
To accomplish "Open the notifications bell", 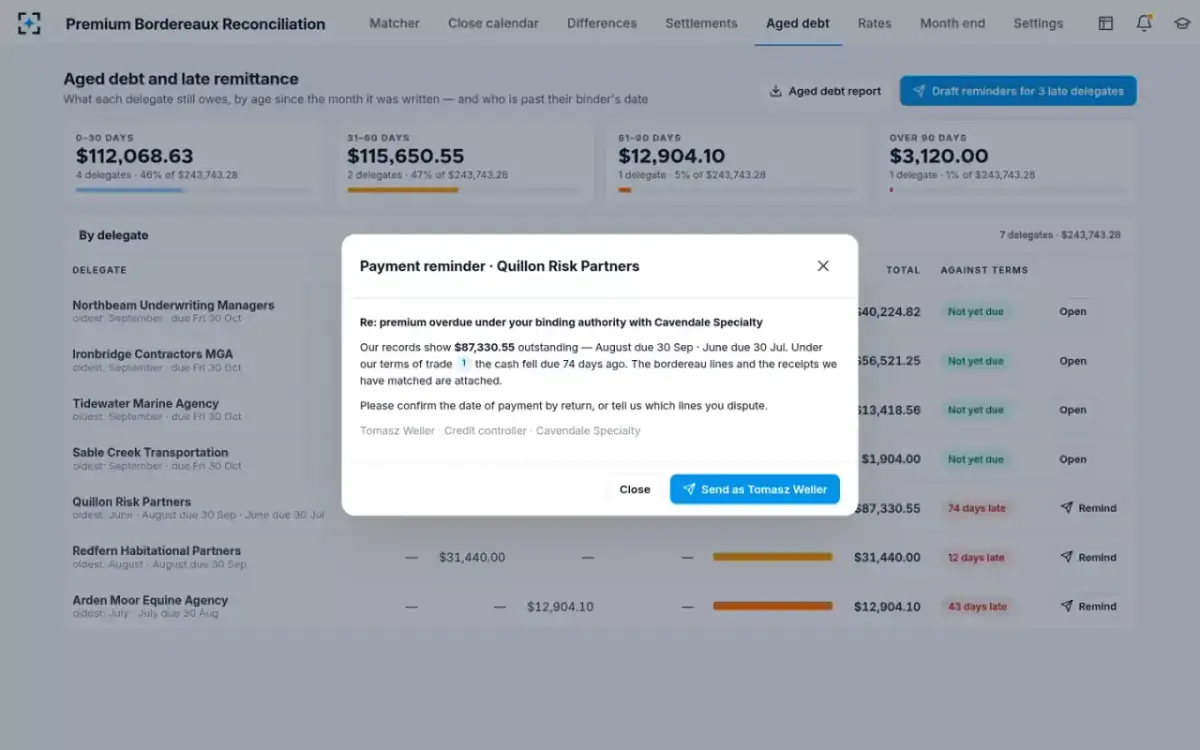I will (x=1144, y=23).
